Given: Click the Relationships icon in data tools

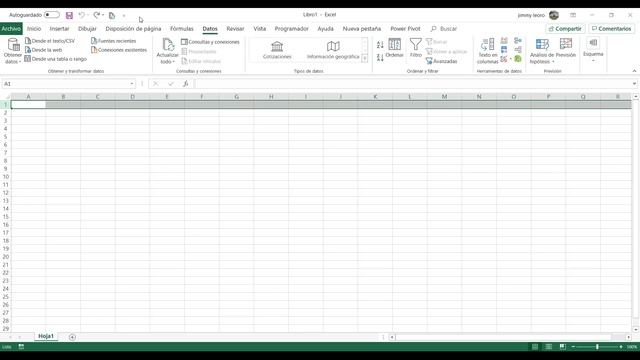Looking at the screenshot, I should click(x=518, y=50).
